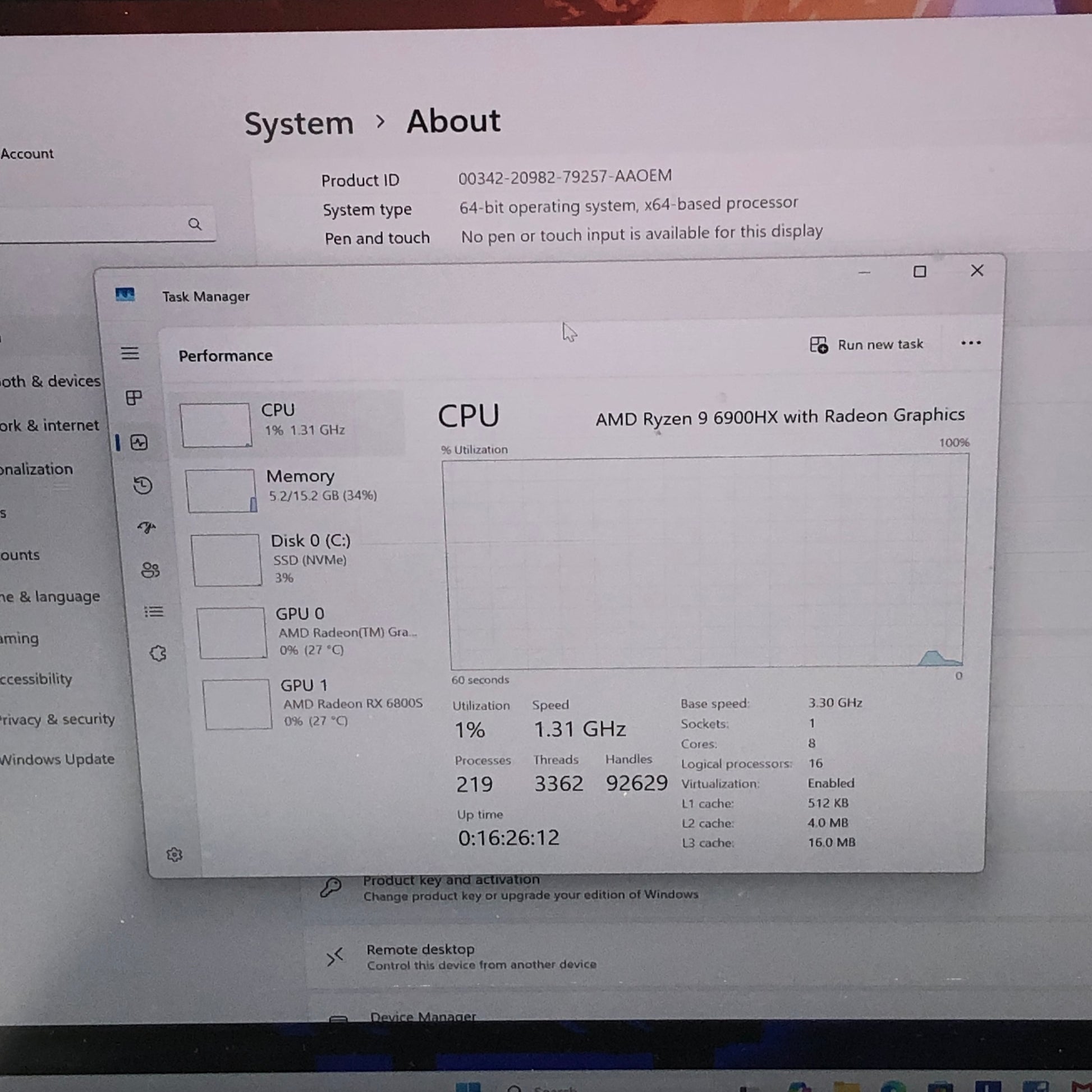Open Task Manager settings gear icon
Image resolution: width=1092 pixels, height=1092 pixels.
pos(175,854)
